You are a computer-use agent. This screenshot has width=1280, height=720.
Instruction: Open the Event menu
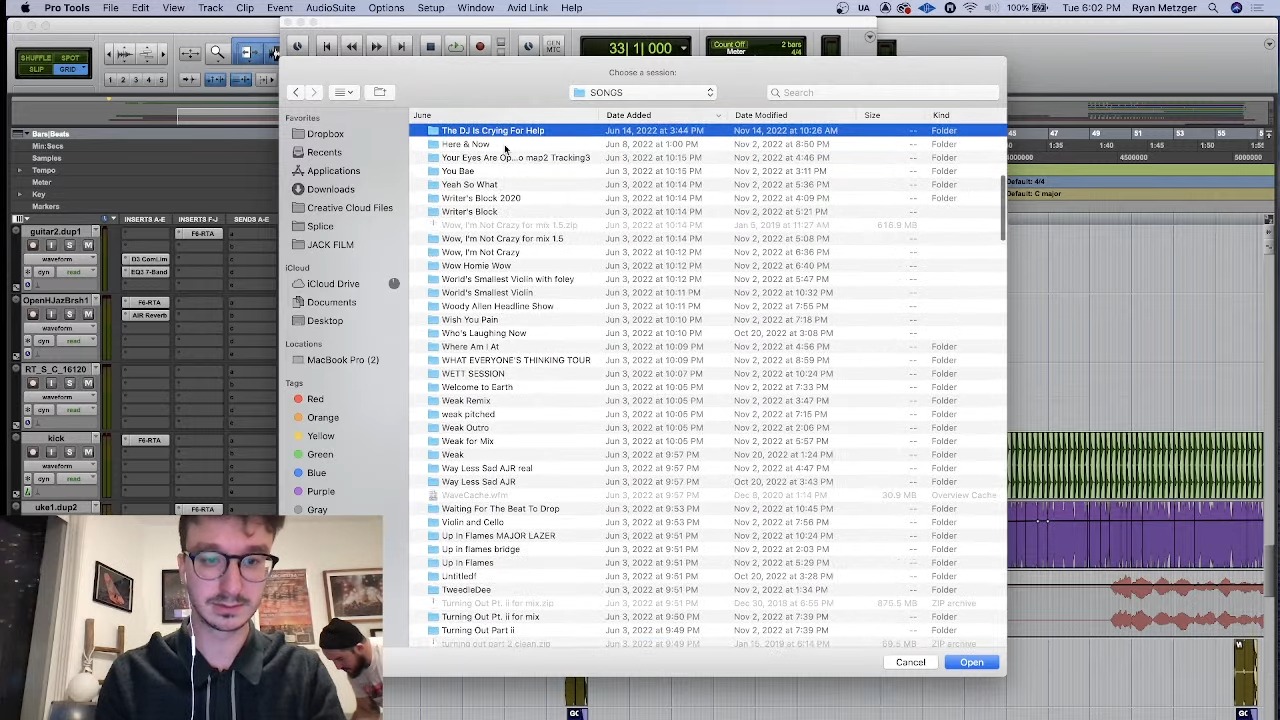click(280, 8)
